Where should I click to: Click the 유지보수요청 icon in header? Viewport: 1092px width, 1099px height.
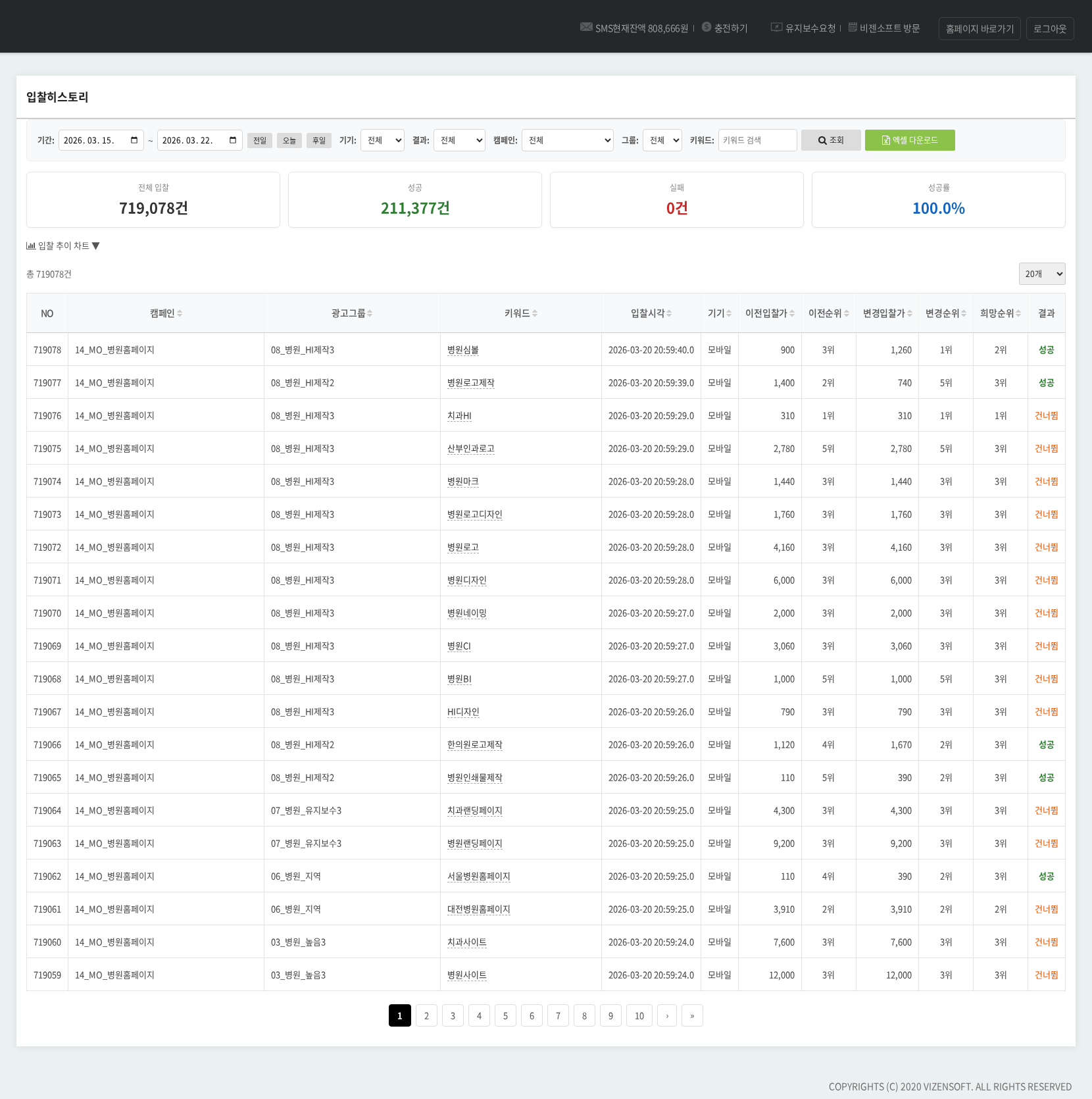tap(776, 27)
